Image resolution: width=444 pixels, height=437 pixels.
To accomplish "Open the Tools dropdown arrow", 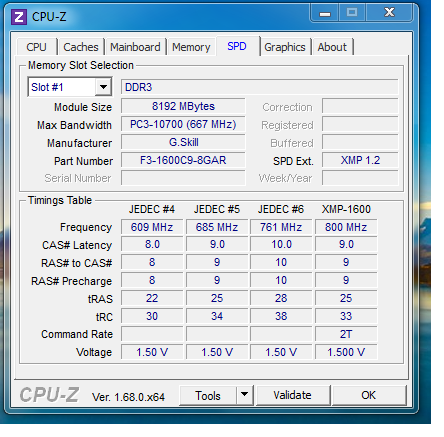I will [x=245, y=395].
